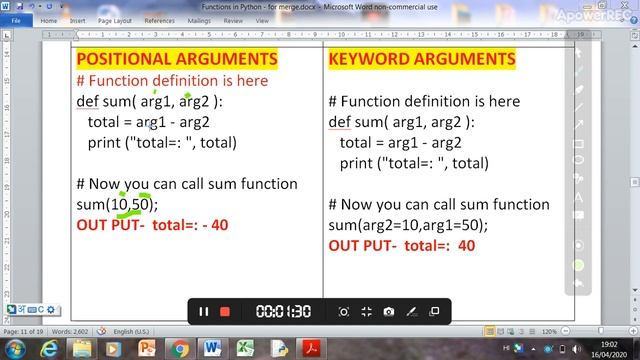Launch Internet Explorer from taskbar

[x=49, y=349]
